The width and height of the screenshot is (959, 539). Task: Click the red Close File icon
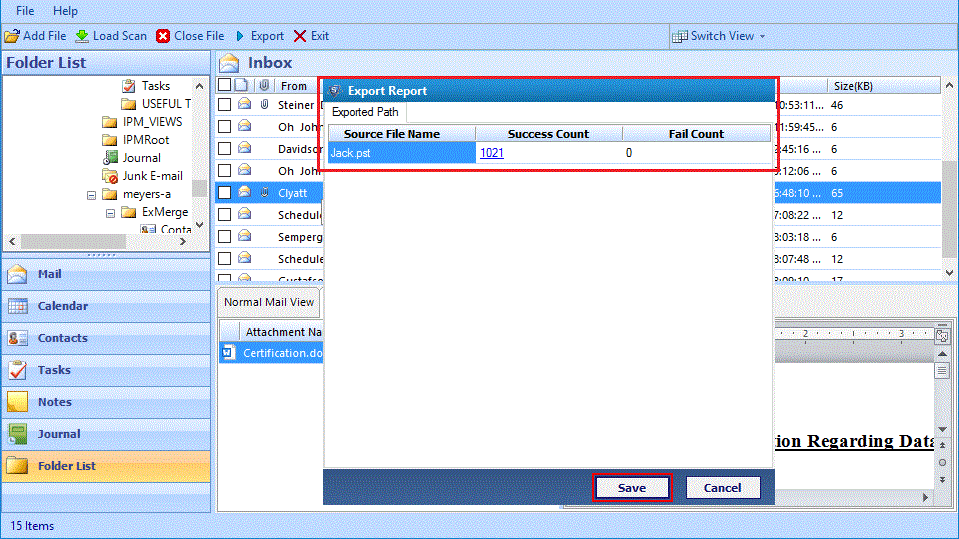pos(163,36)
